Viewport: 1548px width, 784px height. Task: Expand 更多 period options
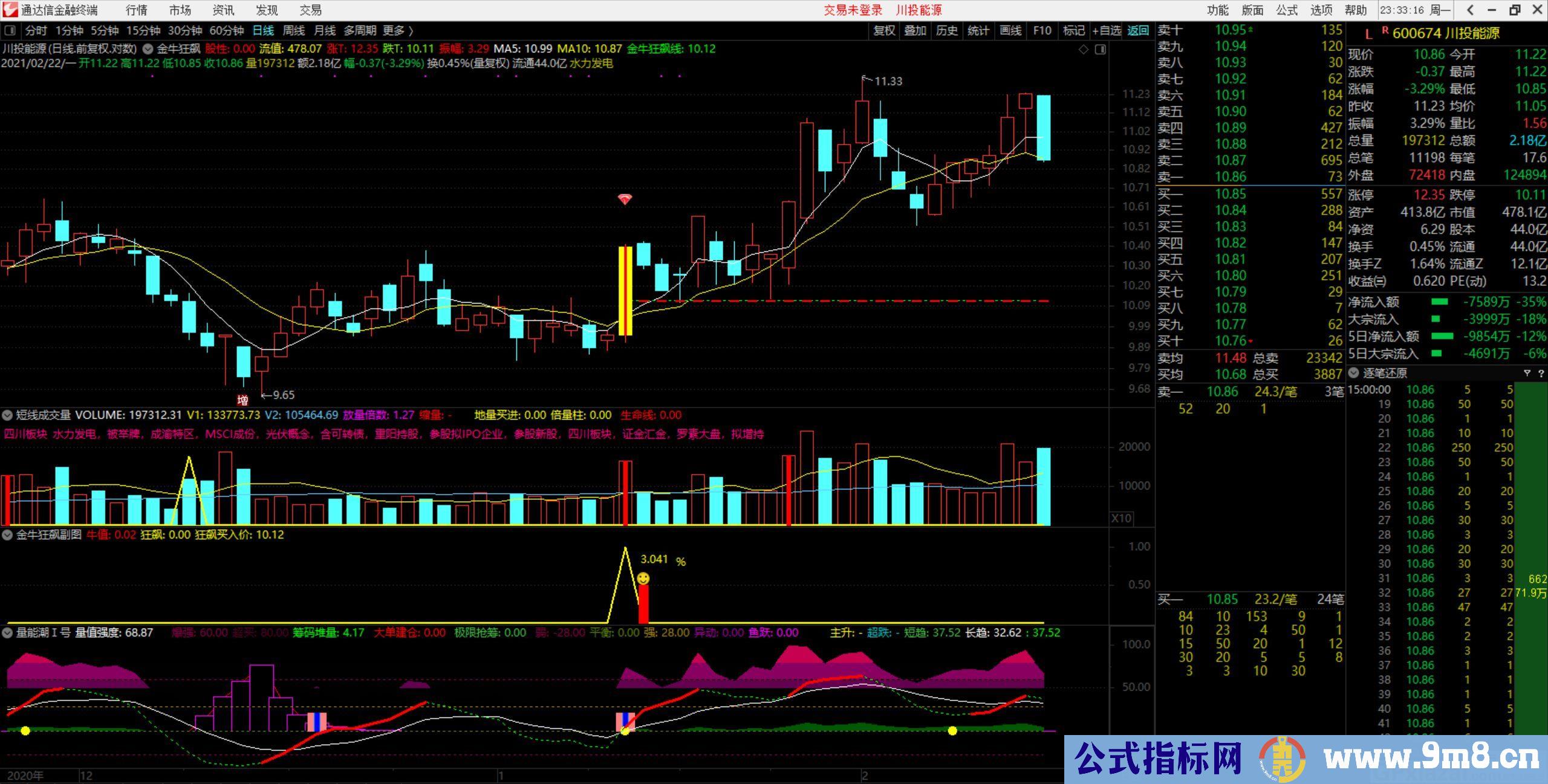click(398, 31)
